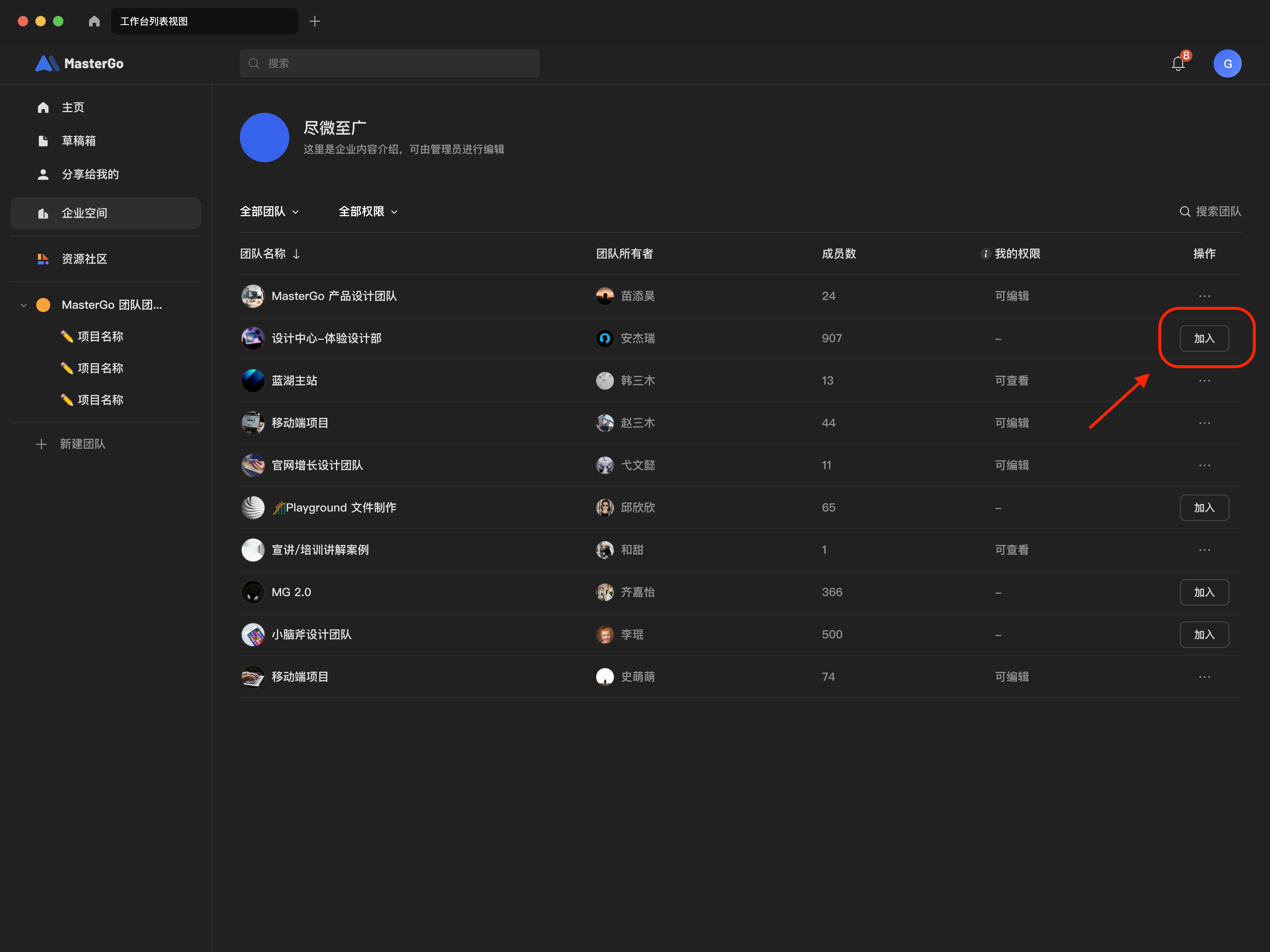Open more options for 蓝湖主站 row
Screen dimensions: 1270x952
point(1205,381)
